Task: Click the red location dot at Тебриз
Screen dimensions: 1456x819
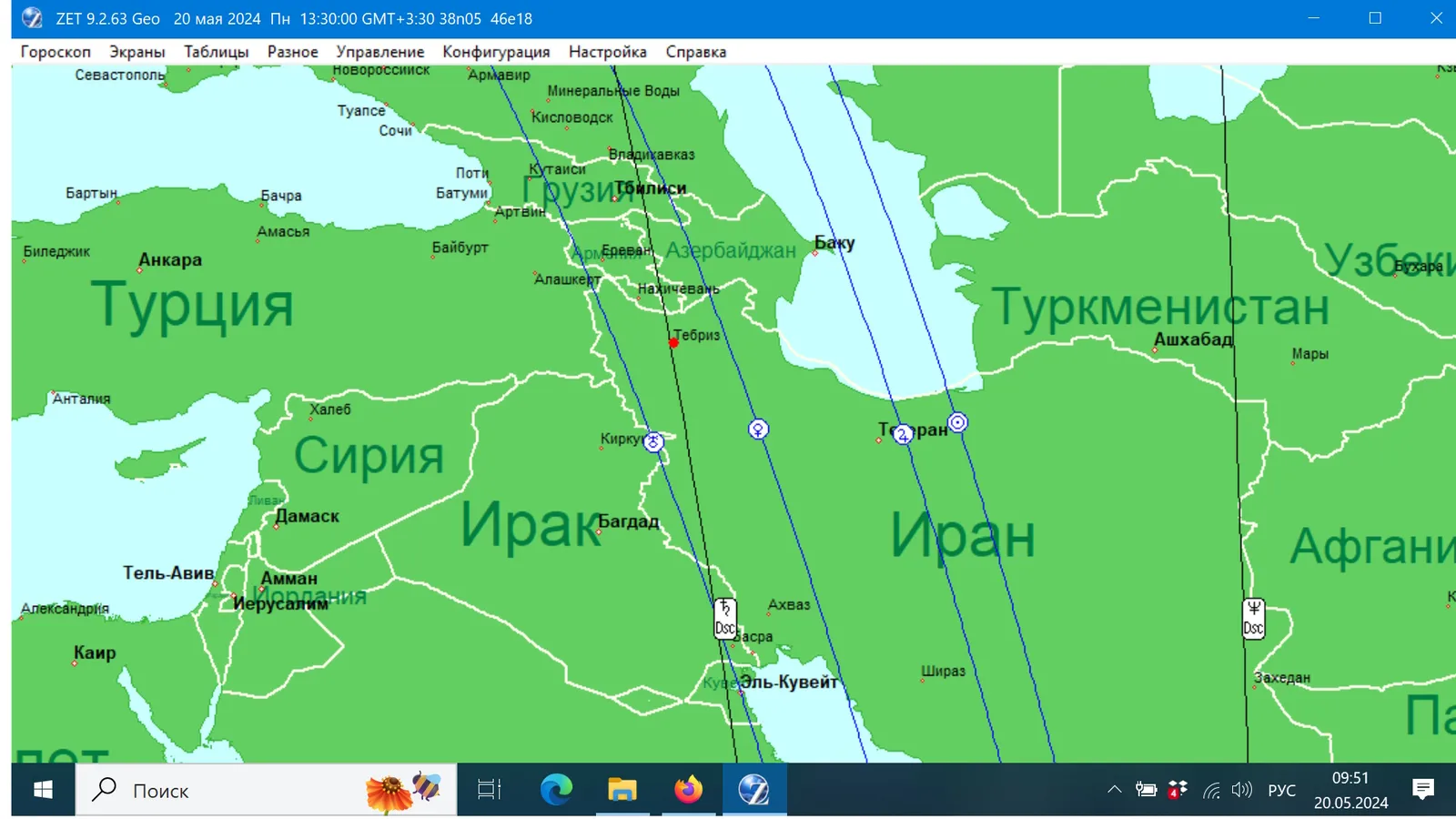Action: coord(673,343)
